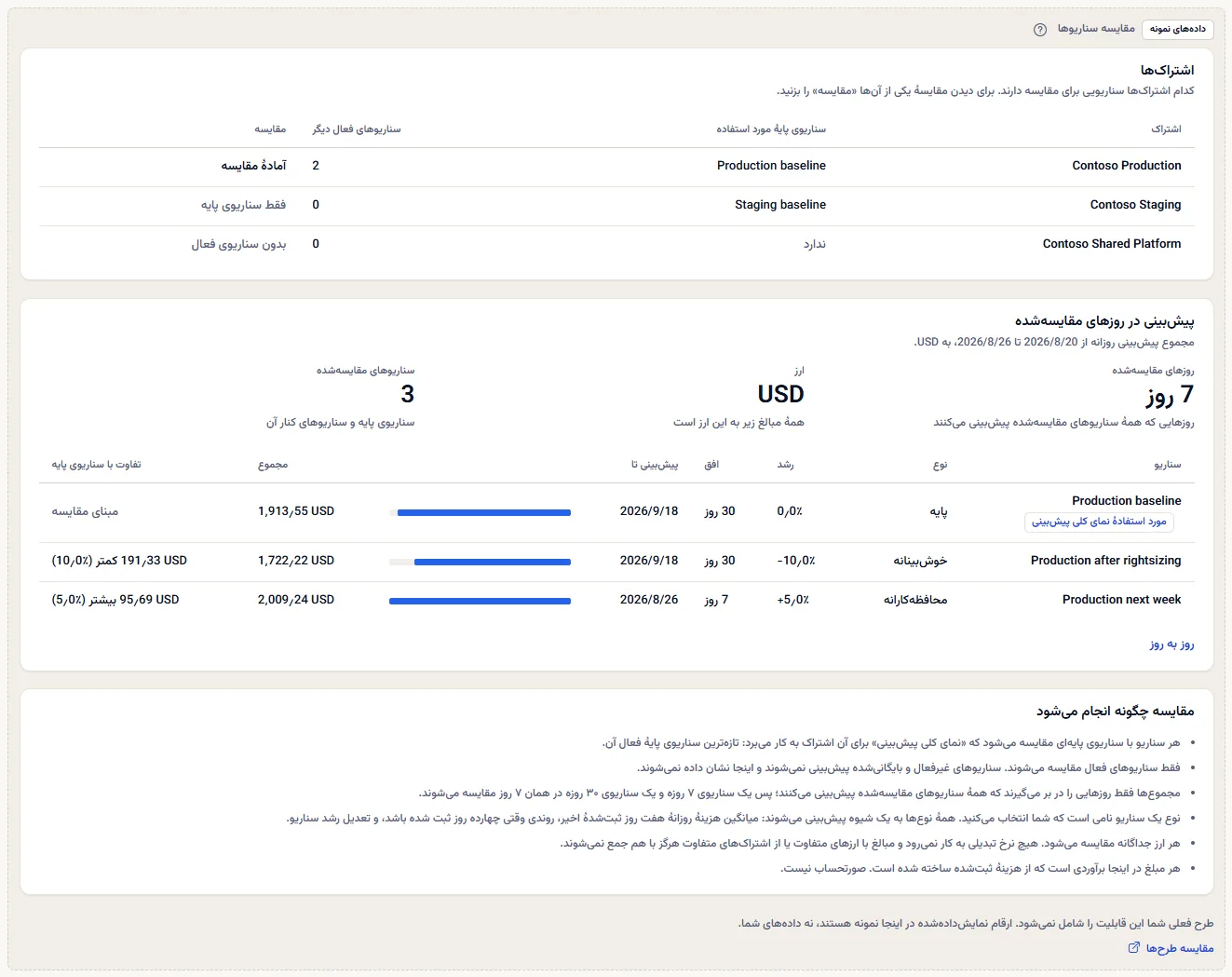
Task: Click the «سناریوهای فعال دیگر» column header
Action: coord(357,129)
